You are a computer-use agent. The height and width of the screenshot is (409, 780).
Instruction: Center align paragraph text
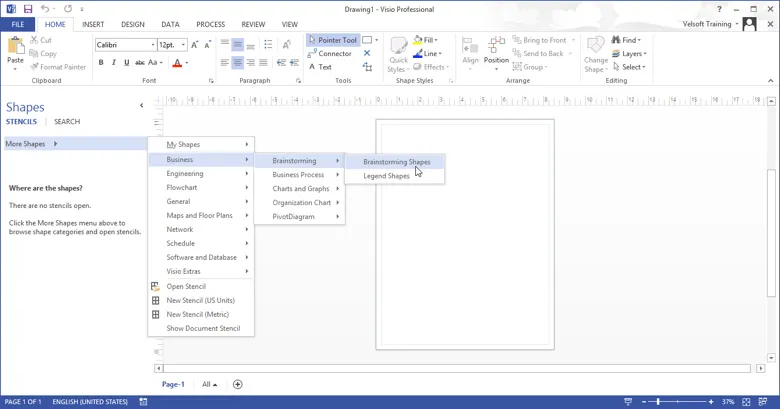tap(237, 62)
